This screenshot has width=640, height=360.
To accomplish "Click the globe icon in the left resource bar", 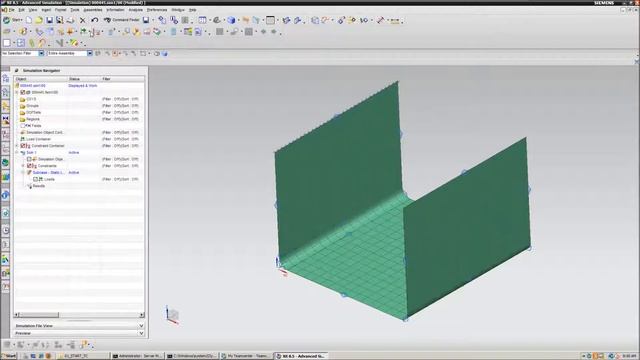I will coord(5,162).
